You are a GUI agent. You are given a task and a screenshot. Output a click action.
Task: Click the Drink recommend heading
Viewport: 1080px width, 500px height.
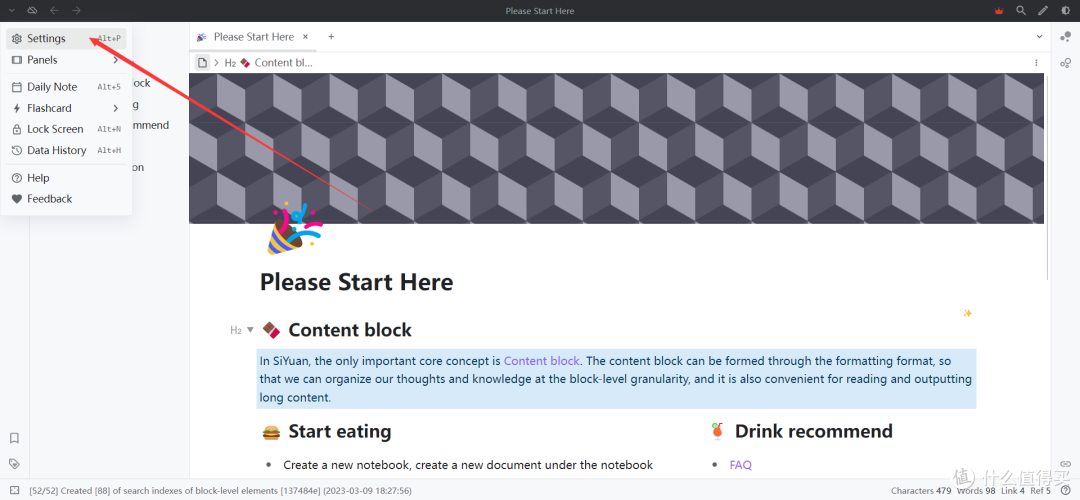tap(813, 431)
